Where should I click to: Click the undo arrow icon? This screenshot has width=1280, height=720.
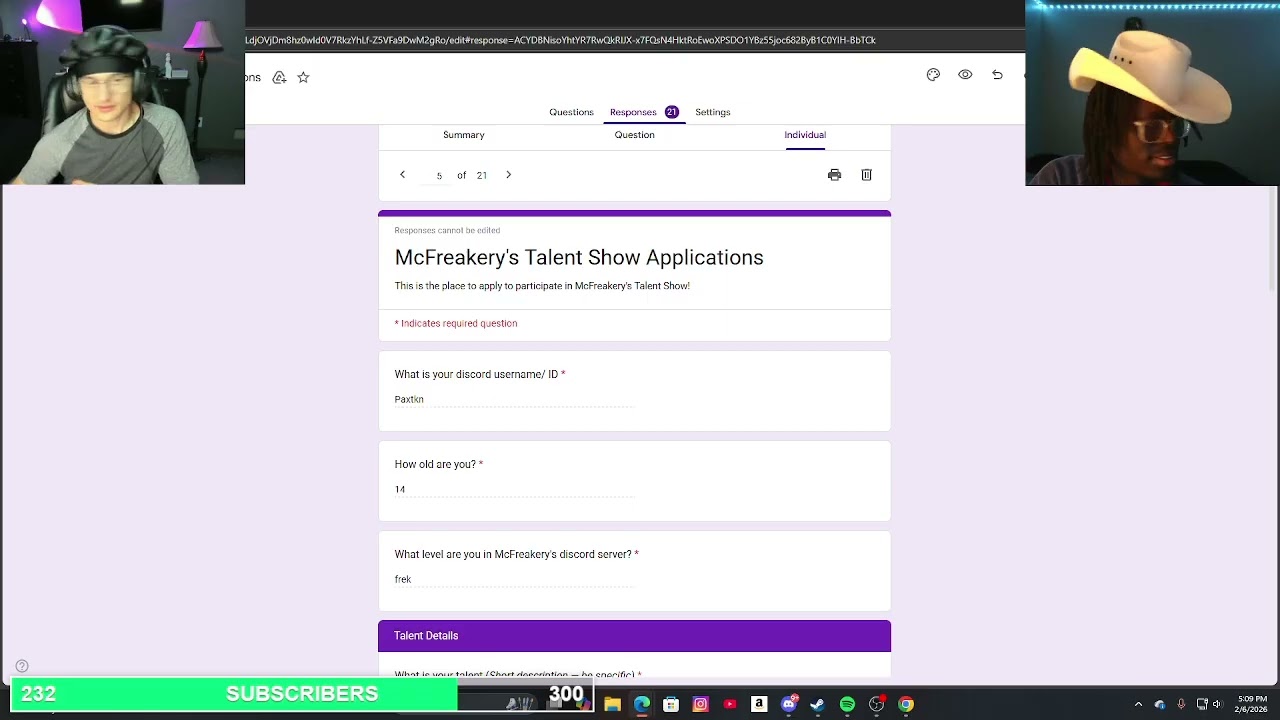click(997, 75)
